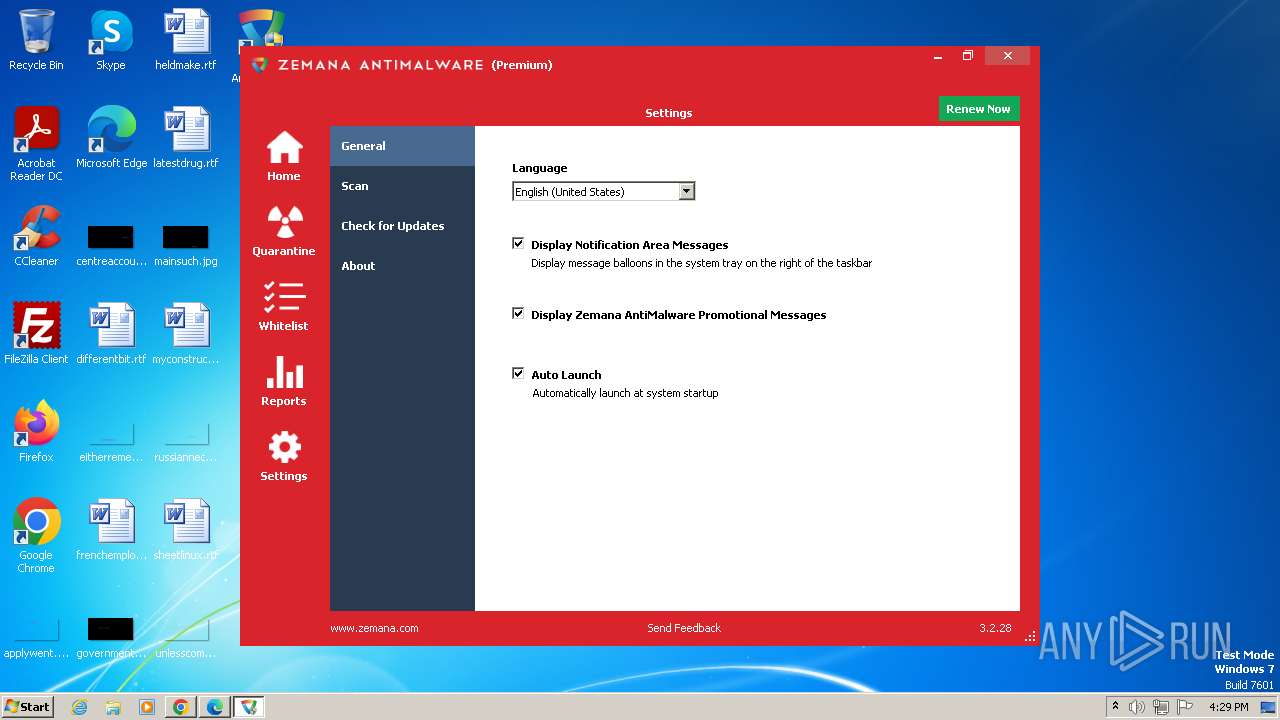Select the heldmake.rtf desktop file
This screenshot has height=720, width=1280.
coord(186,40)
